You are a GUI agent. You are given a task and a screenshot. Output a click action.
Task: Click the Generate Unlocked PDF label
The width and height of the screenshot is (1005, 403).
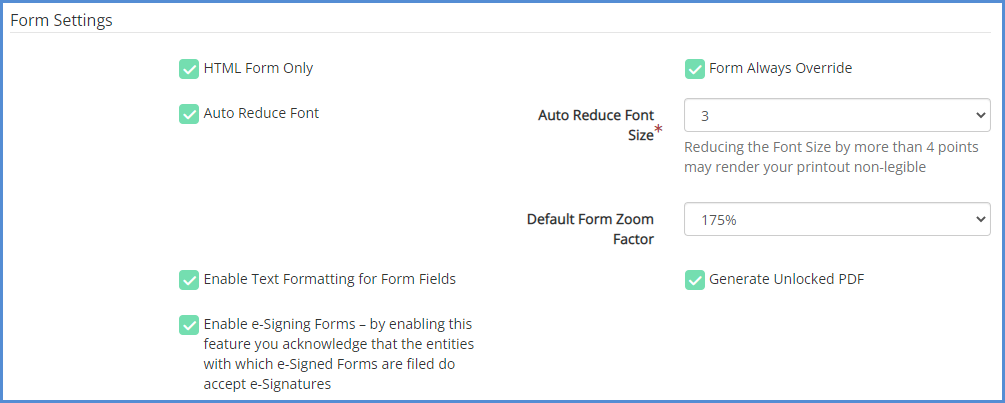[786, 280]
